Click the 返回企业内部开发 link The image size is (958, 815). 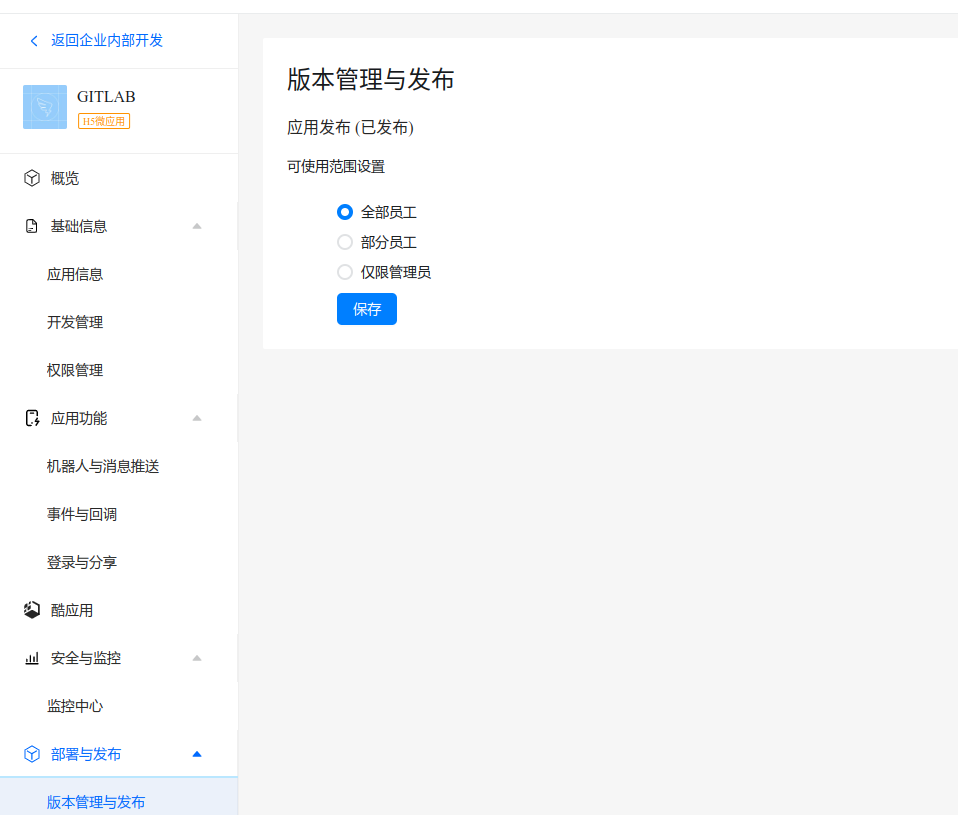pos(107,41)
